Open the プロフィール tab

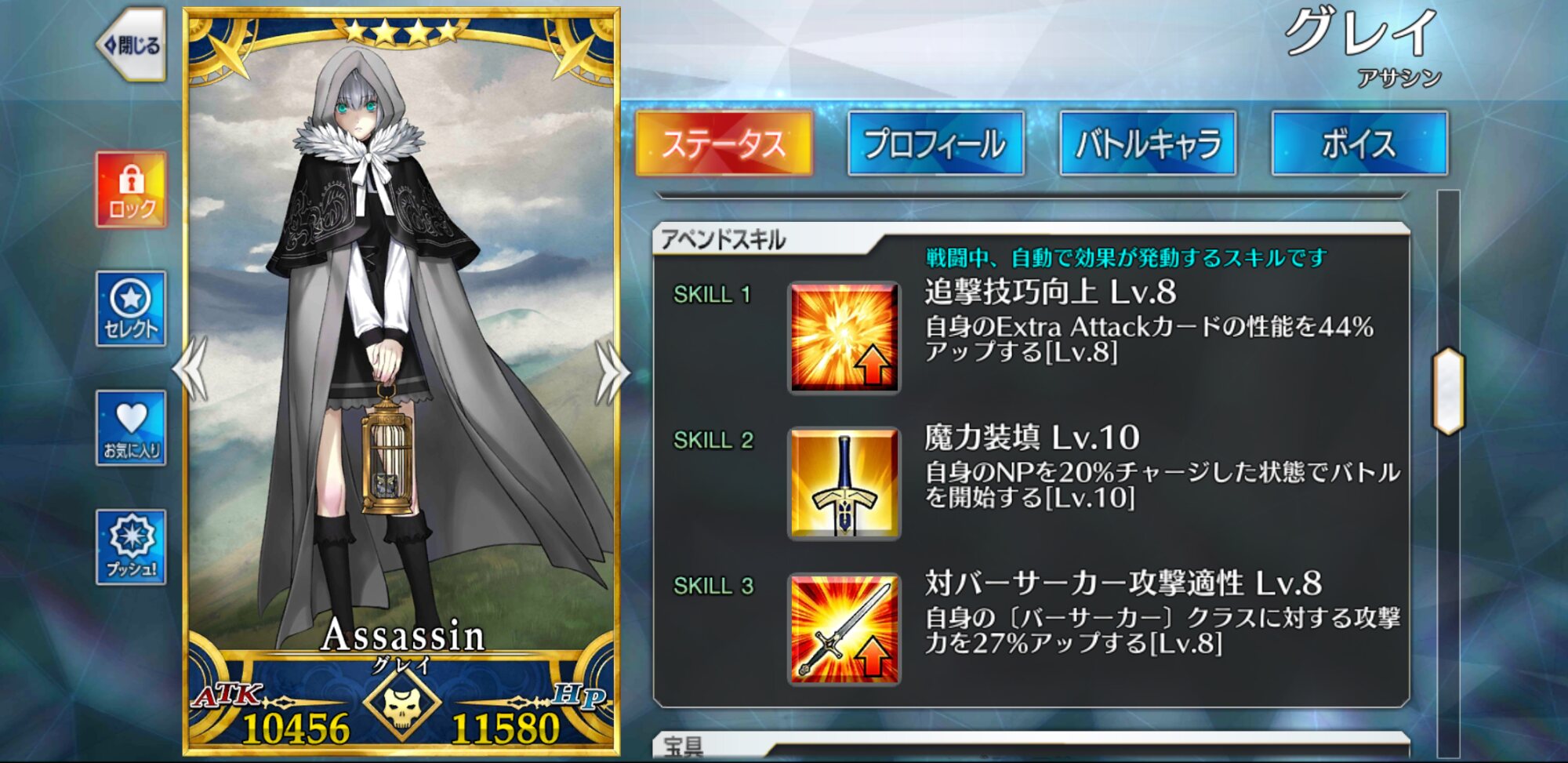tap(936, 144)
